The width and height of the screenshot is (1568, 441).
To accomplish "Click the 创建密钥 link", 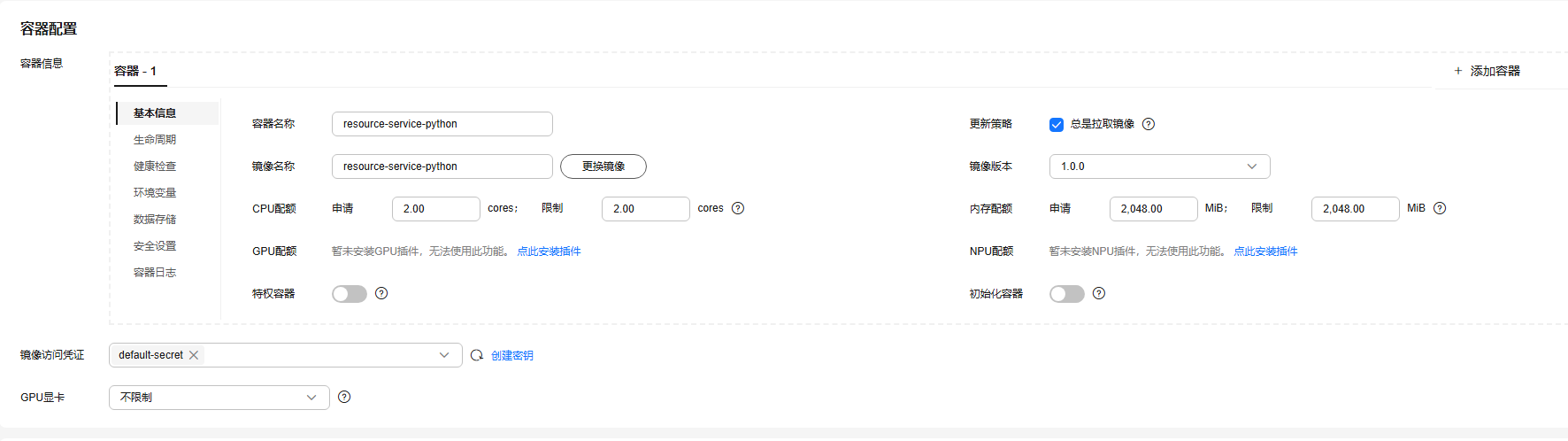I will (x=512, y=355).
